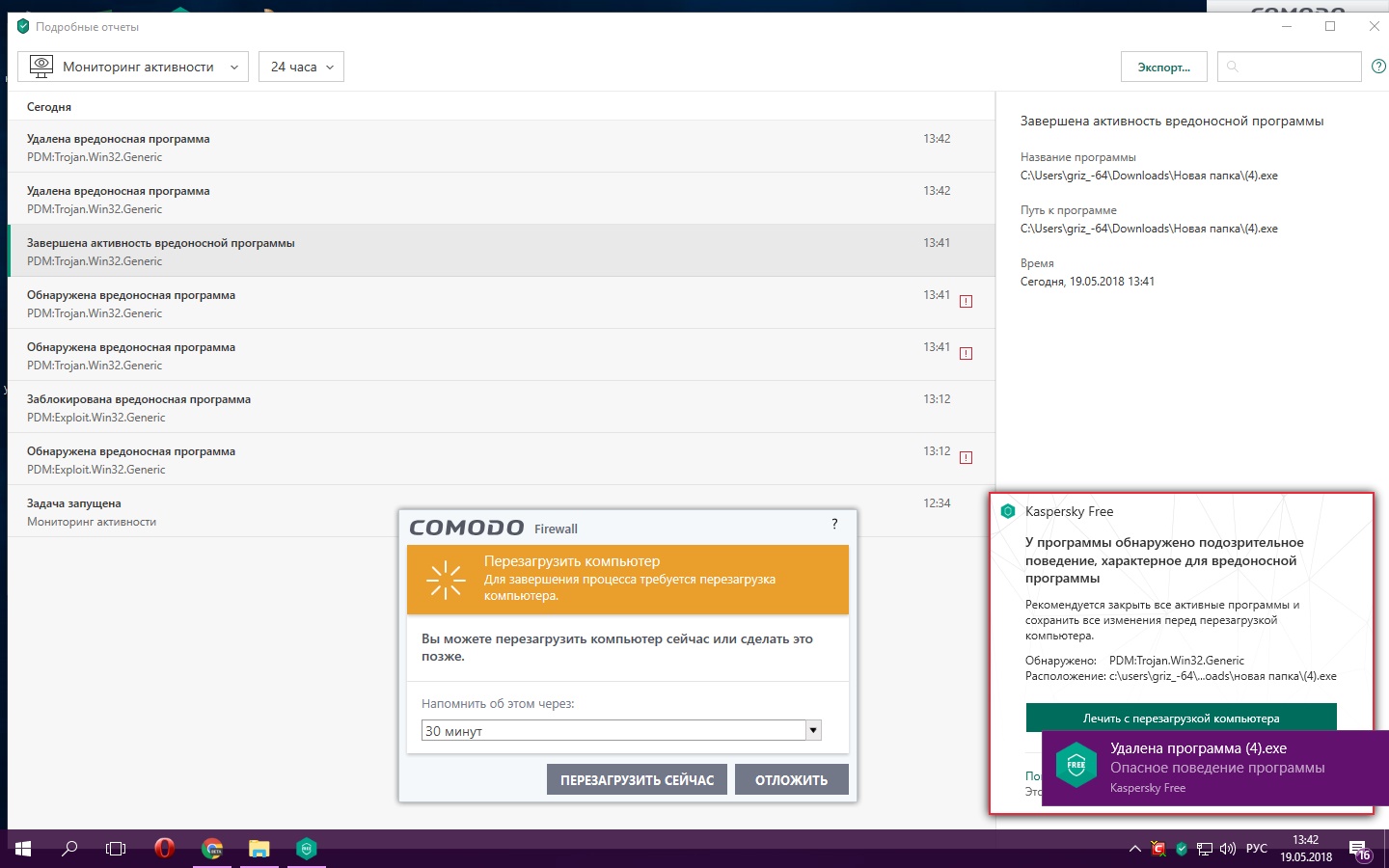Image resolution: width=1389 pixels, height=868 pixels.
Task: Click the Подробные отчеты window title
Action: 87,27
